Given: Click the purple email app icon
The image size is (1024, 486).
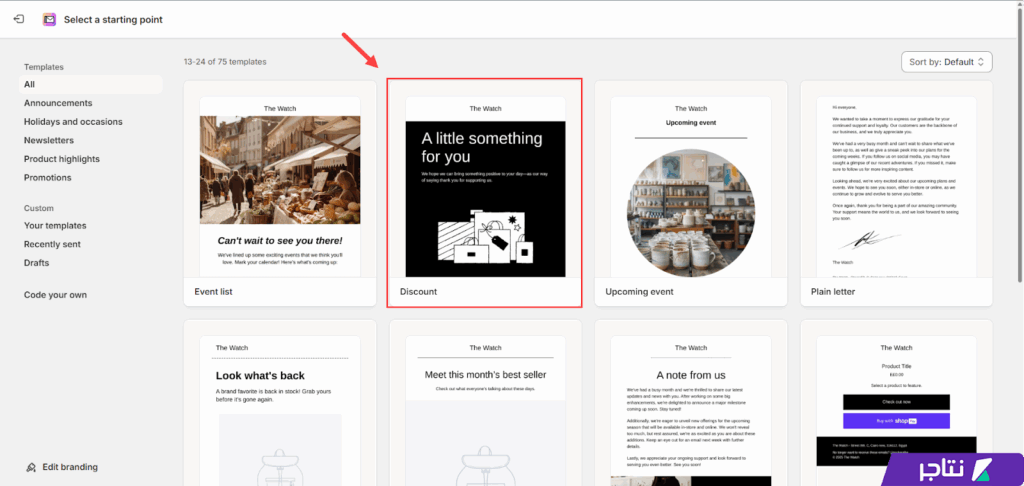Looking at the screenshot, I should [x=49, y=19].
